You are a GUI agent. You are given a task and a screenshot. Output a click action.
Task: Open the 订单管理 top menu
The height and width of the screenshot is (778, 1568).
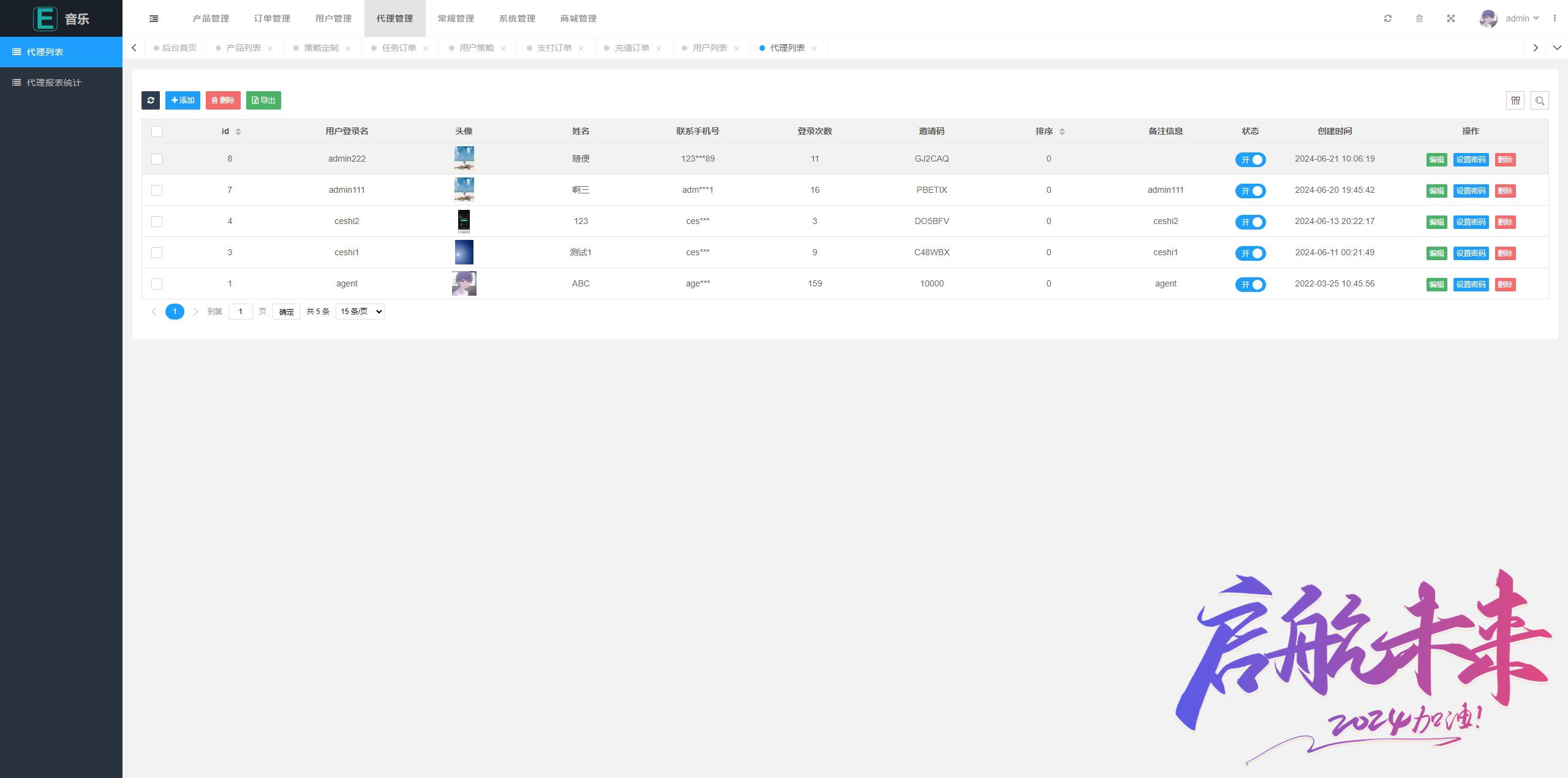point(272,18)
